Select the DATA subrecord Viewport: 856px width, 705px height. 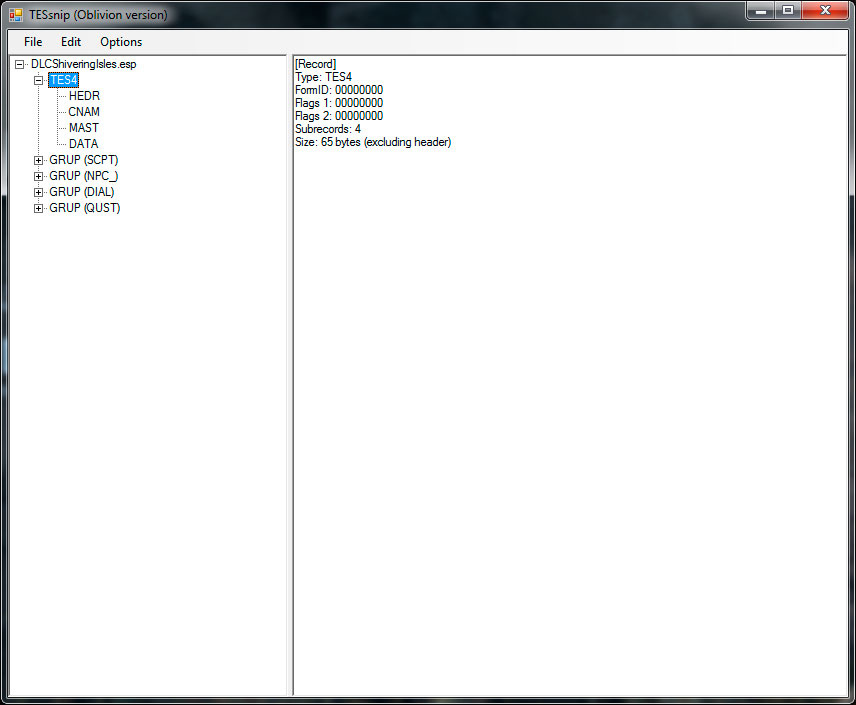84,144
